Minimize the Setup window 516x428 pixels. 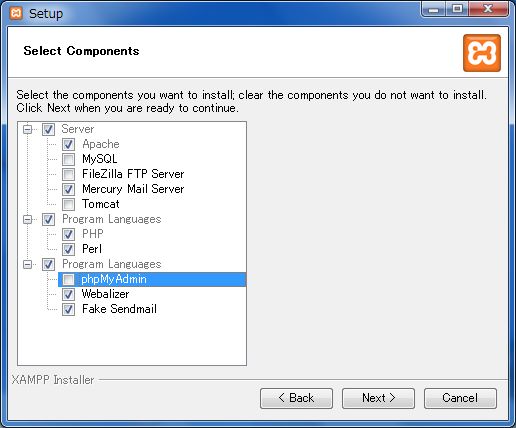coord(434,9)
